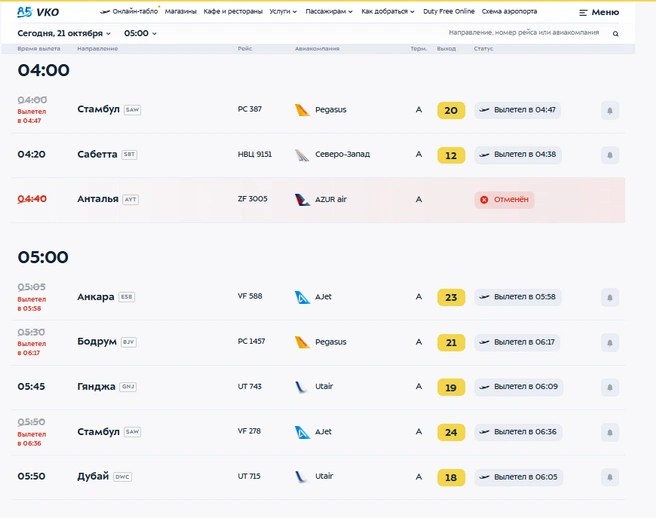Click notification bell for Бодрум PC 1457
Screen dimensions: 656x518
coord(610,343)
